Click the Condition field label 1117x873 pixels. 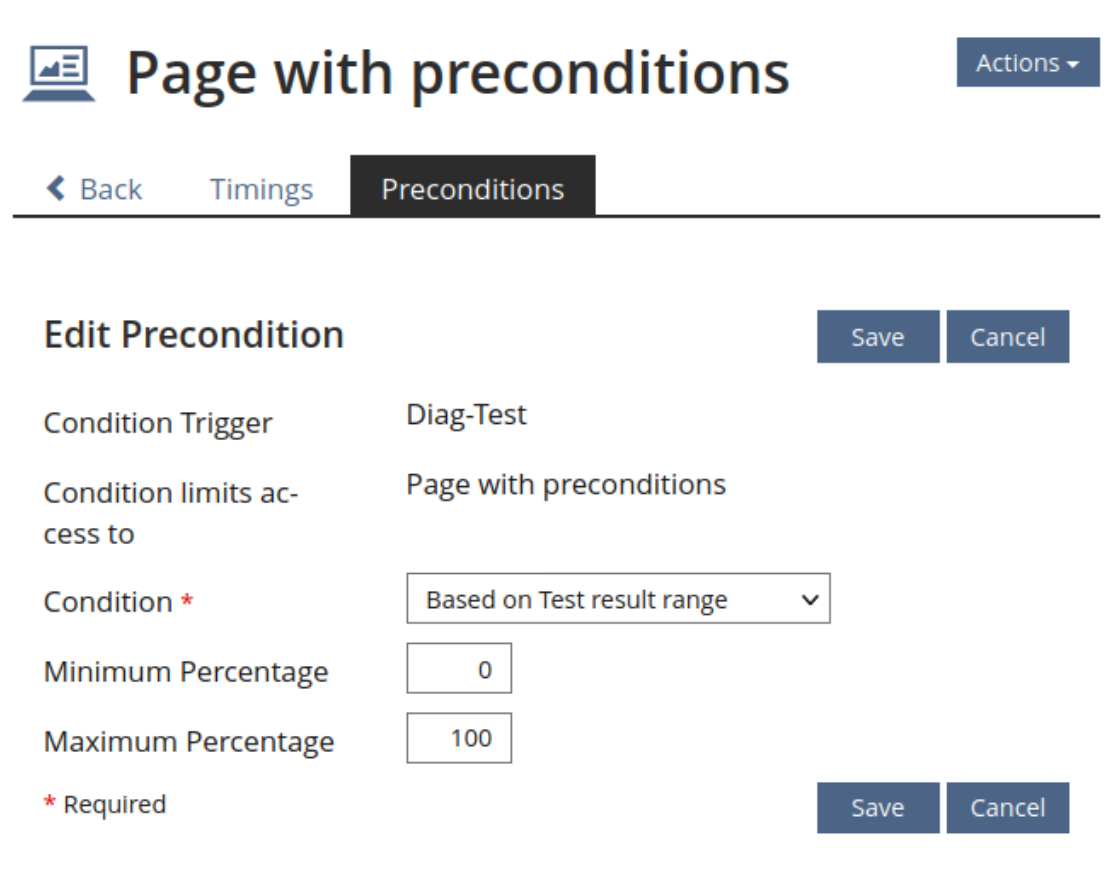[108, 602]
